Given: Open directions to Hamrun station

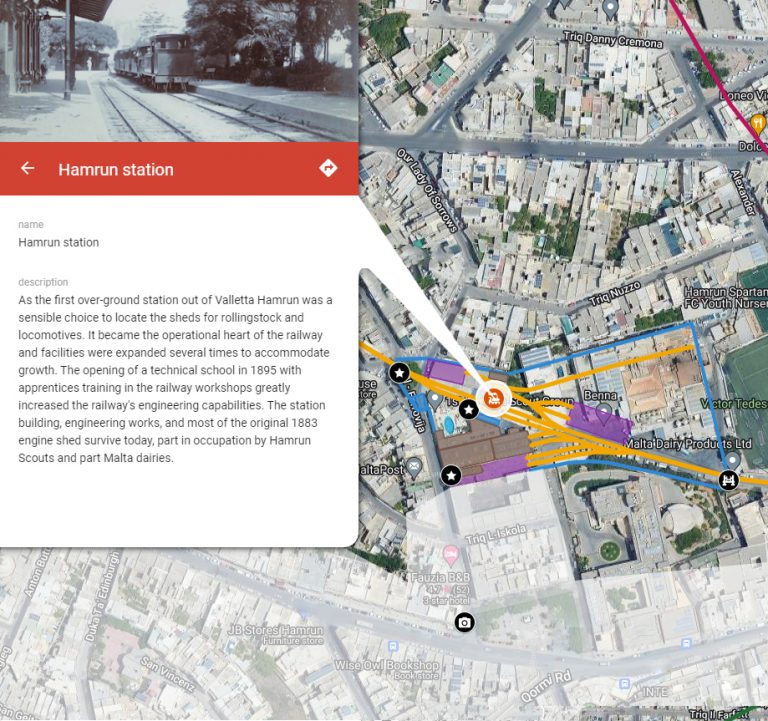Looking at the screenshot, I should pos(328,169).
